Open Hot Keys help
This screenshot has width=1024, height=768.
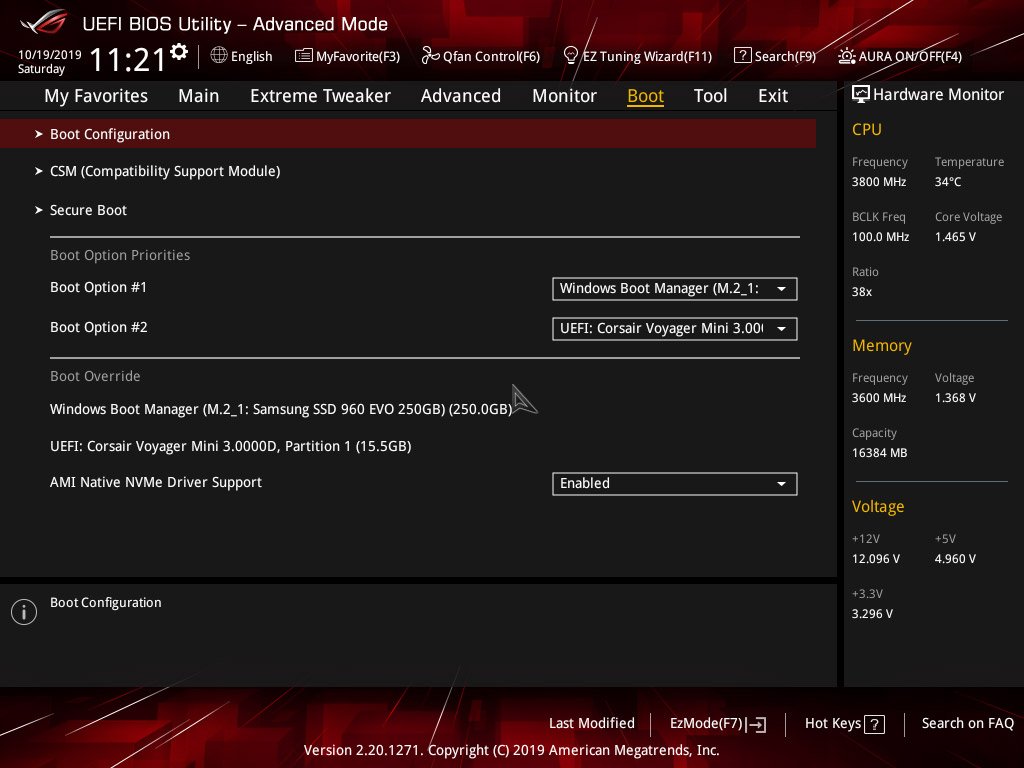(833, 724)
